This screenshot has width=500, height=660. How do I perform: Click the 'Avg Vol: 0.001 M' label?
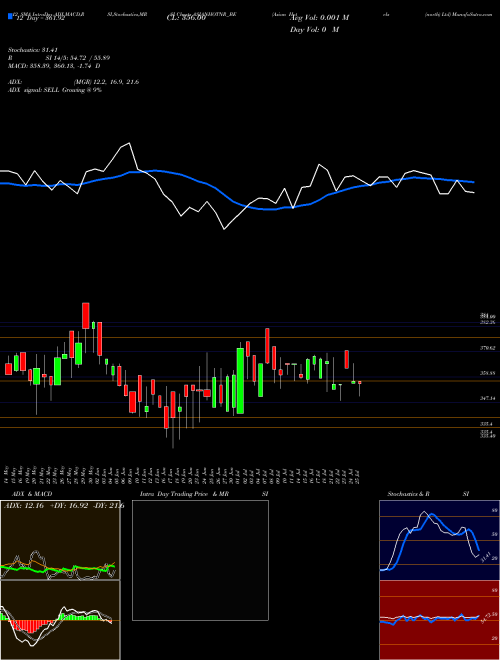[x=319, y=18]
